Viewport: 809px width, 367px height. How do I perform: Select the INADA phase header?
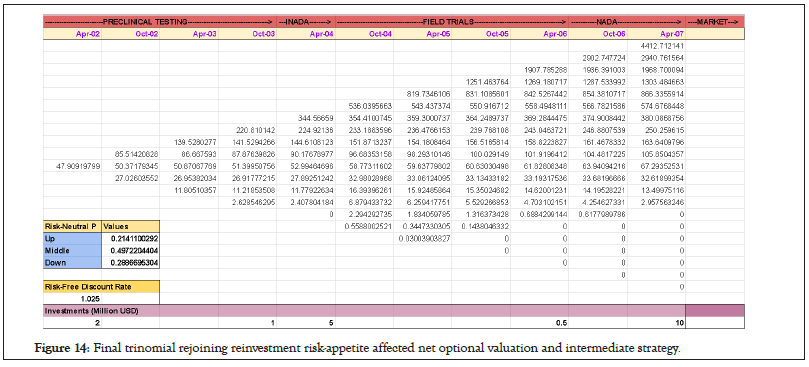[x=306, y=22]
